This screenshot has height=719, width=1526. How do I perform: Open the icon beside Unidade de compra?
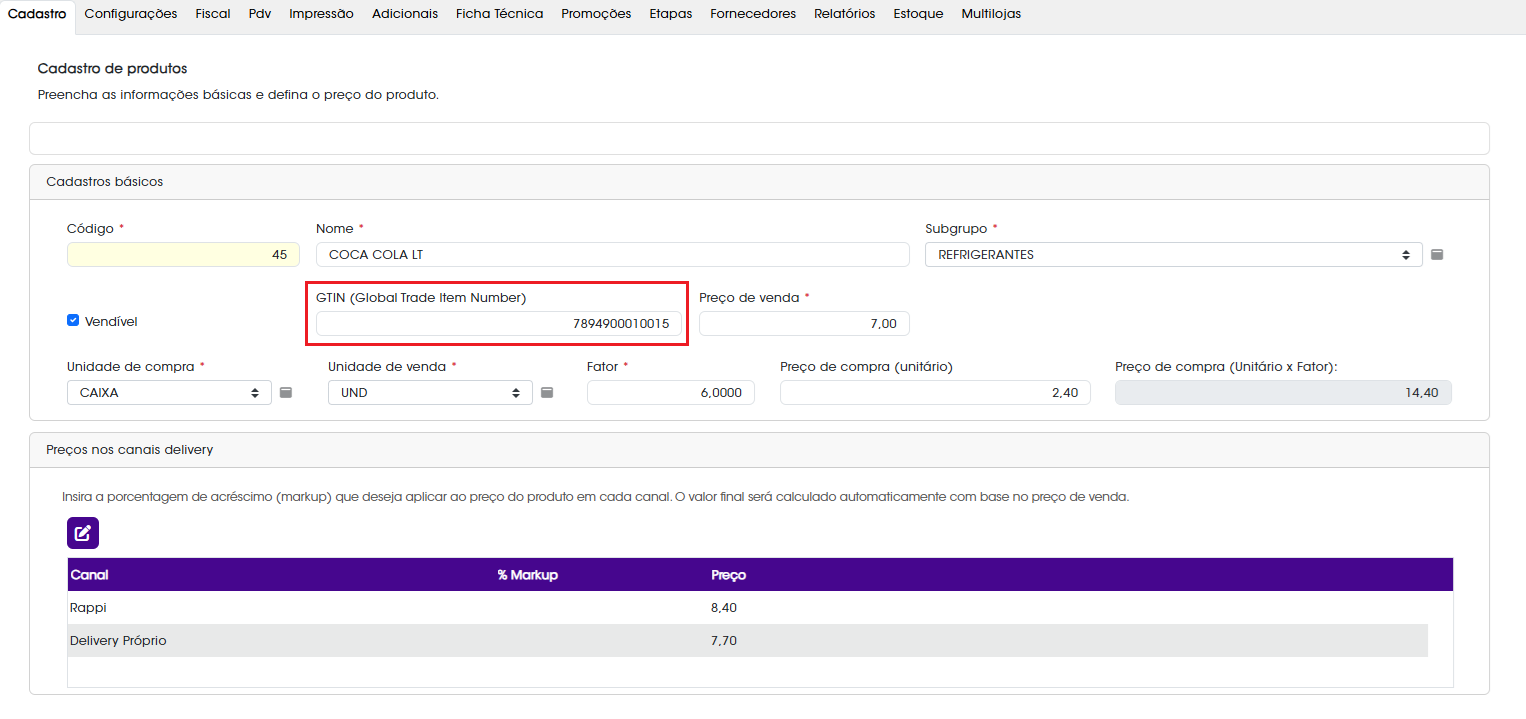pyautogui.click(x=285, y=393)
